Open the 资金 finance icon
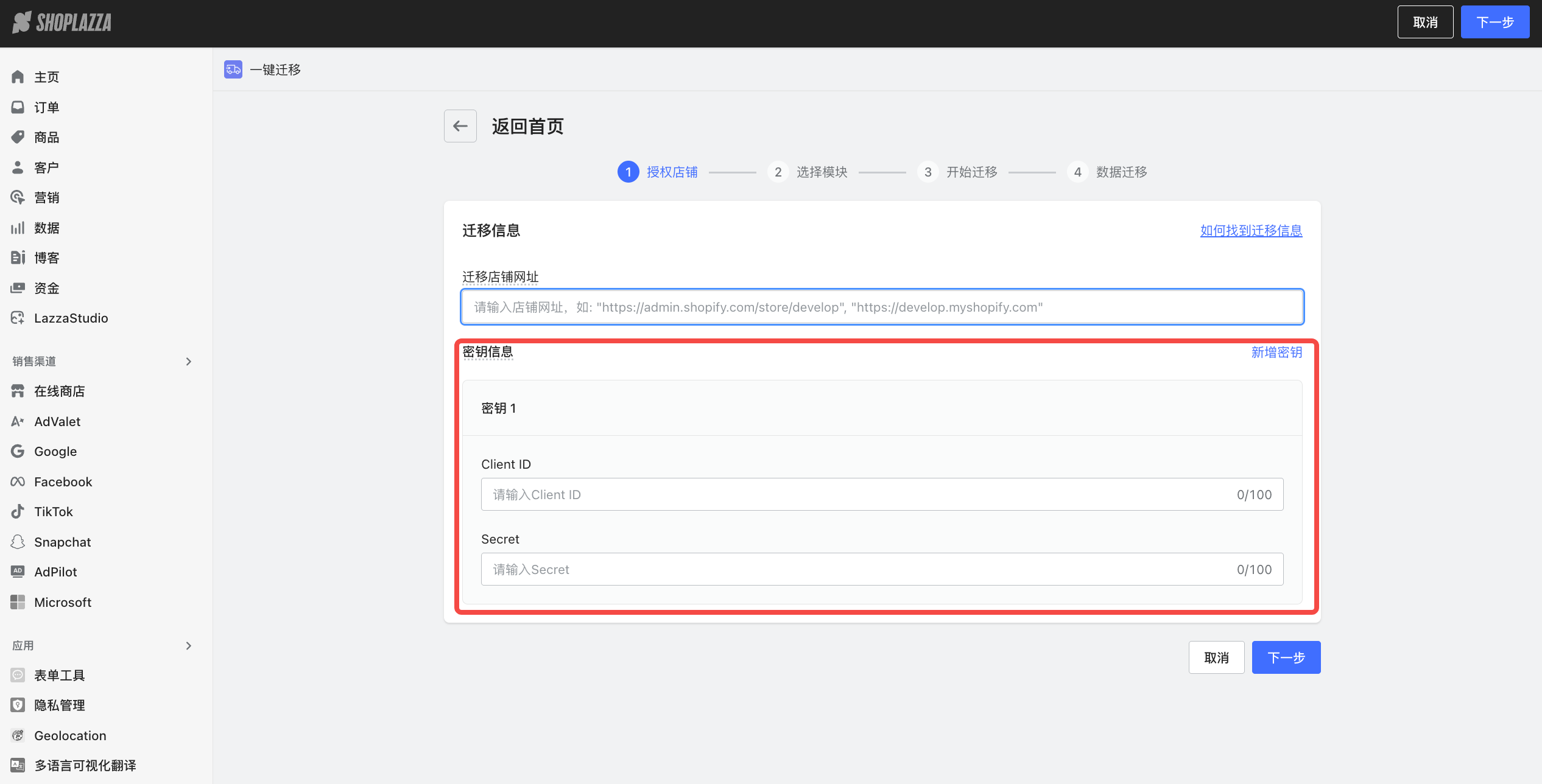This screenshot has height=784, width=1542. (x=18, y=288)
